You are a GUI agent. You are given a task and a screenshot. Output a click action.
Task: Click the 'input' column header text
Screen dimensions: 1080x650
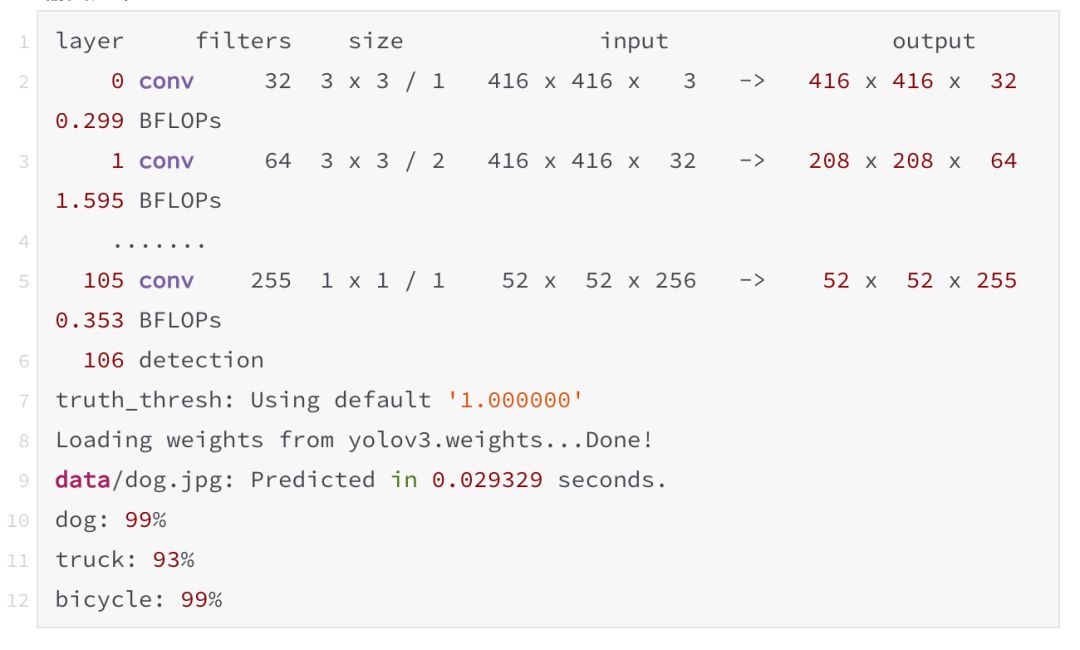click(633, 42)
